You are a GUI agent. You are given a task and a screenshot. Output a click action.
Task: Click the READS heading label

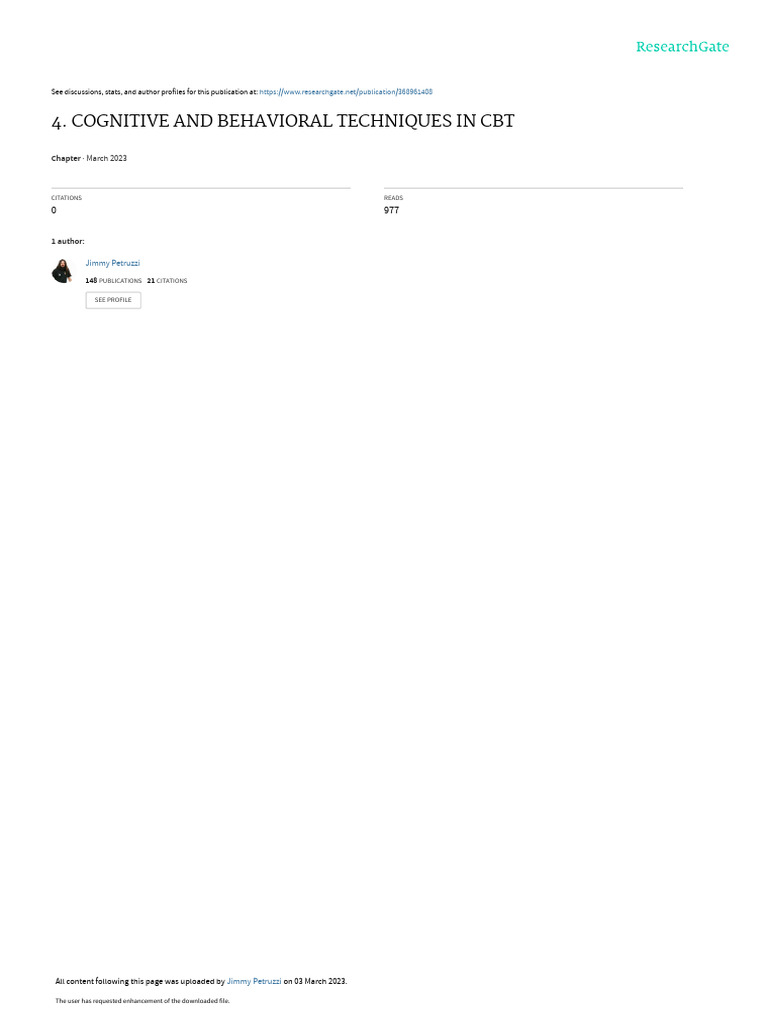point(394,198)
